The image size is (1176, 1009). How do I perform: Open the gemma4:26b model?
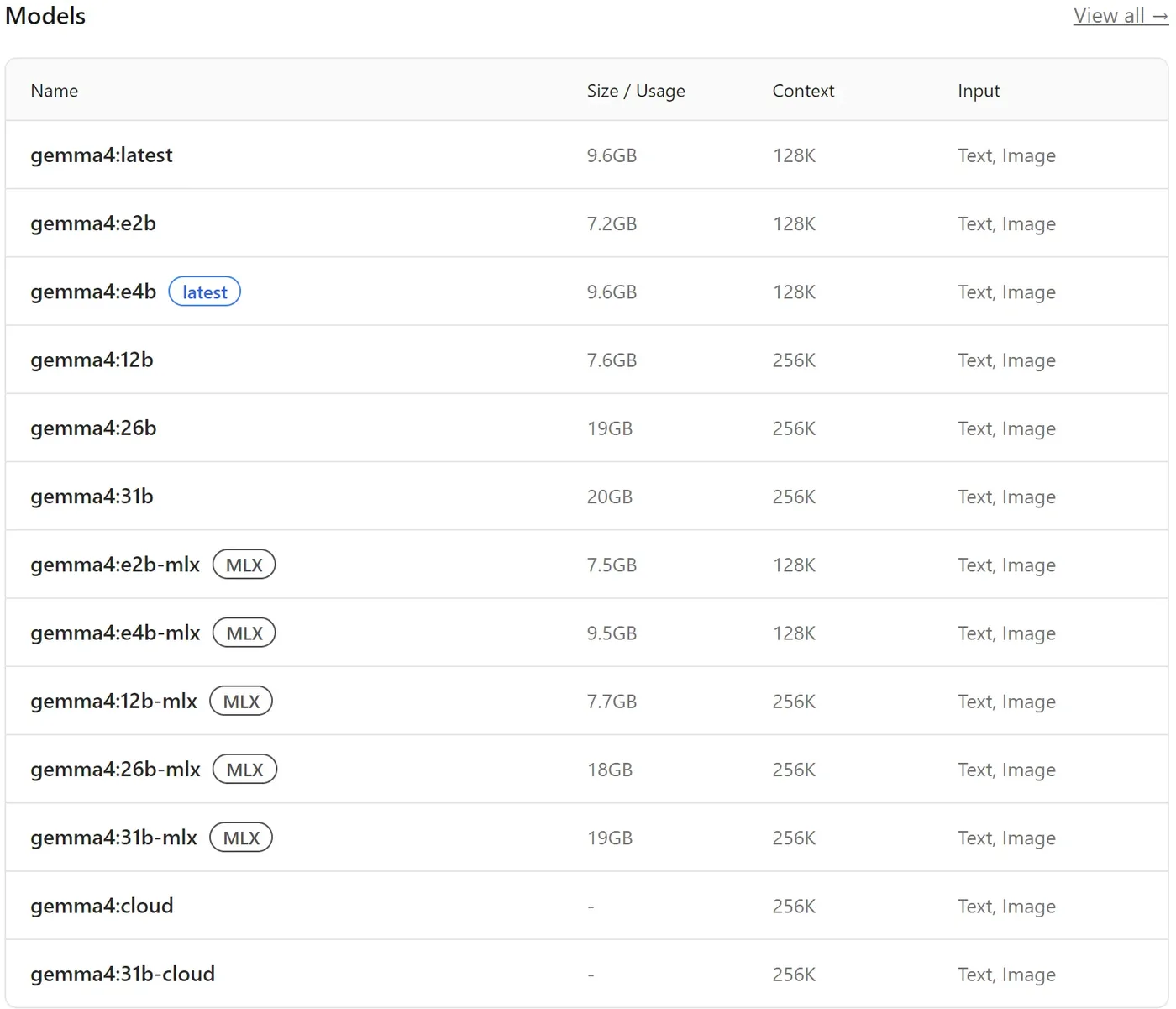click(93, 428)
